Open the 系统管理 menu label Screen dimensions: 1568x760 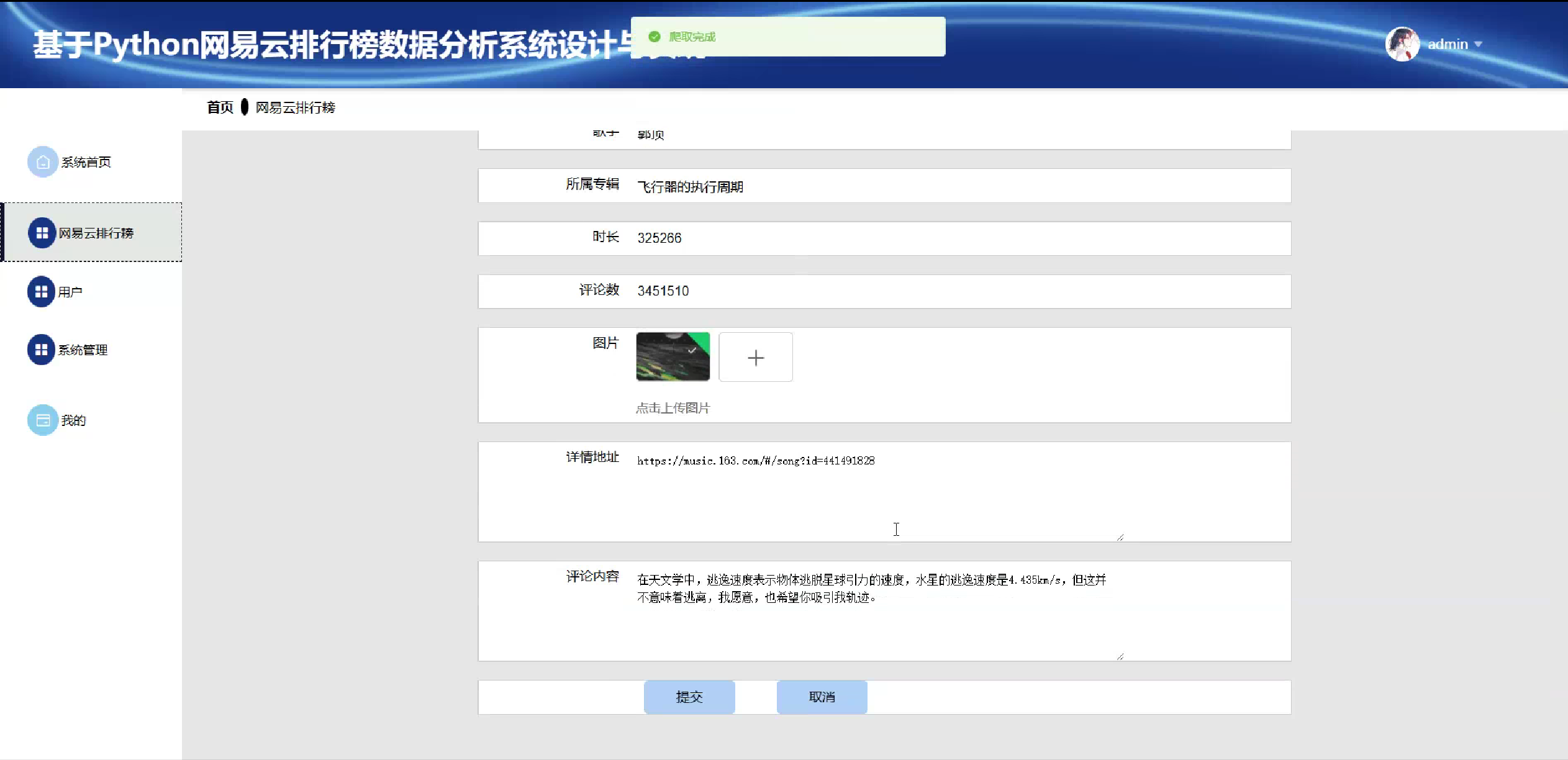(83, 350)
